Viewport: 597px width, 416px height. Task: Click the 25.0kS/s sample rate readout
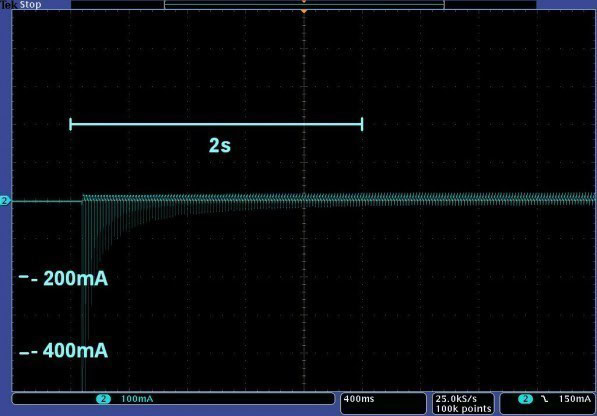[x=456, y=399]
